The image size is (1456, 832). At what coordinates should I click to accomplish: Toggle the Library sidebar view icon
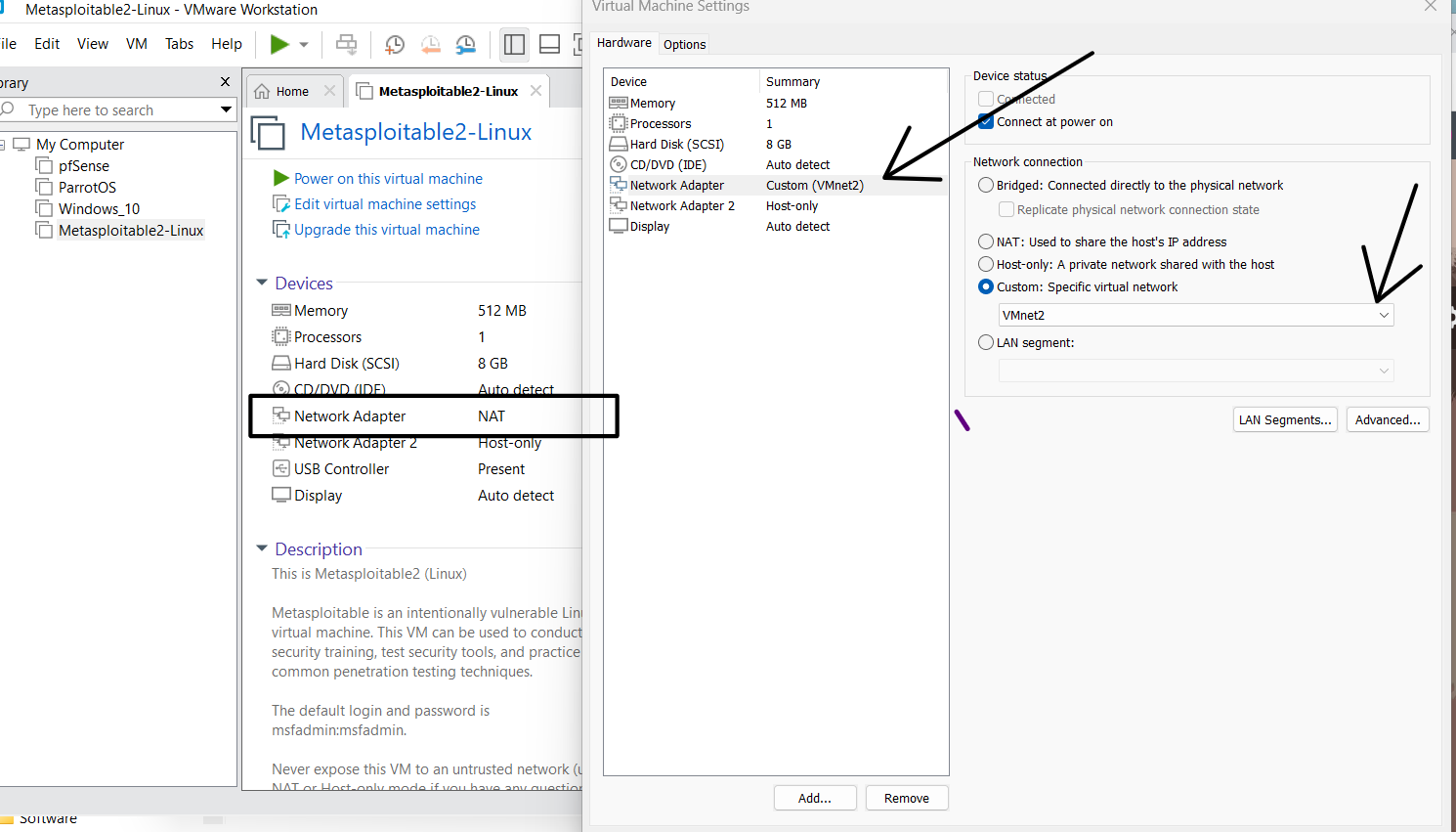coord(514,44)
